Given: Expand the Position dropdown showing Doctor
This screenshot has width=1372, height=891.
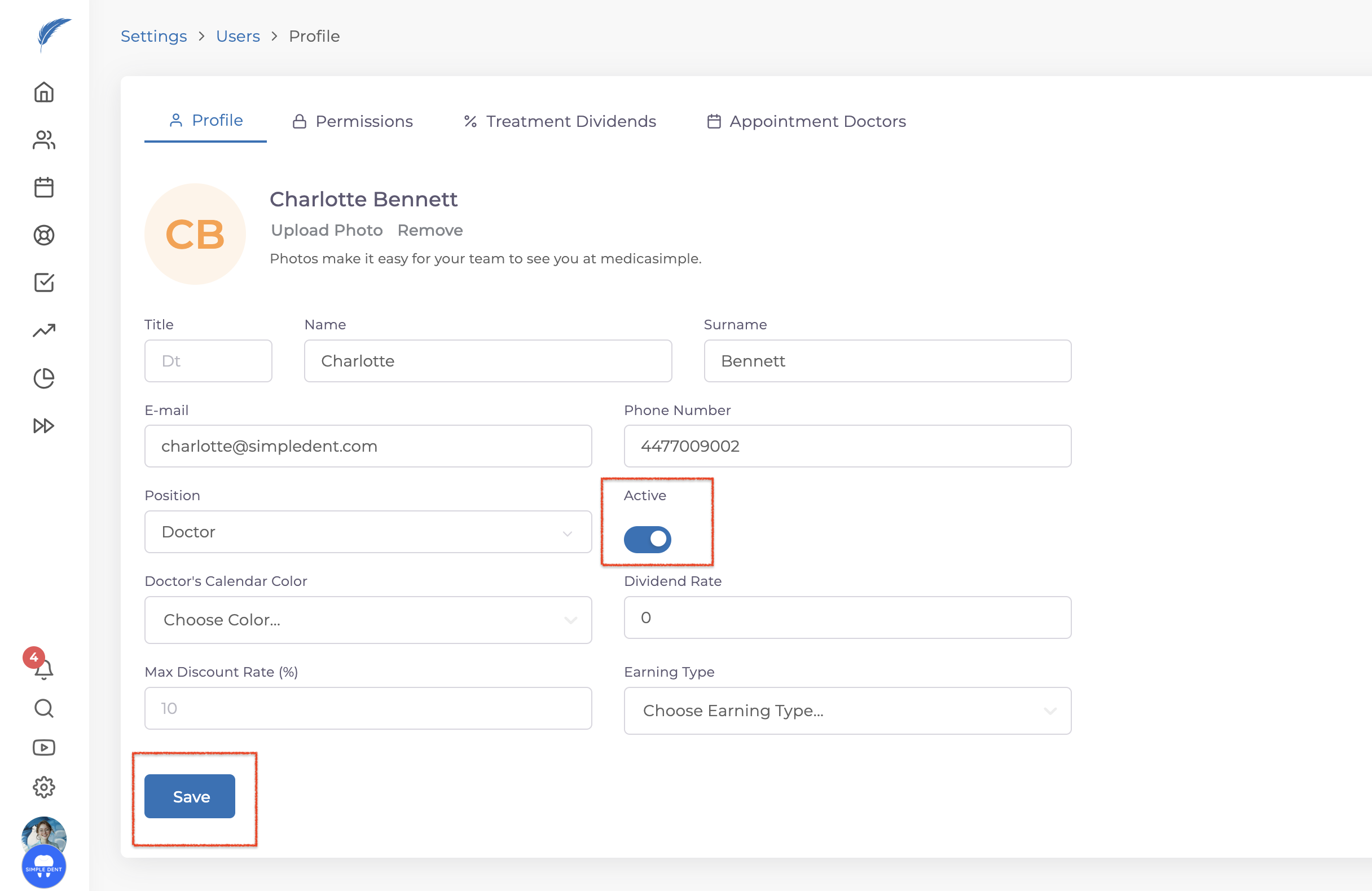Looking at the screenshot, I should [368, 532].
